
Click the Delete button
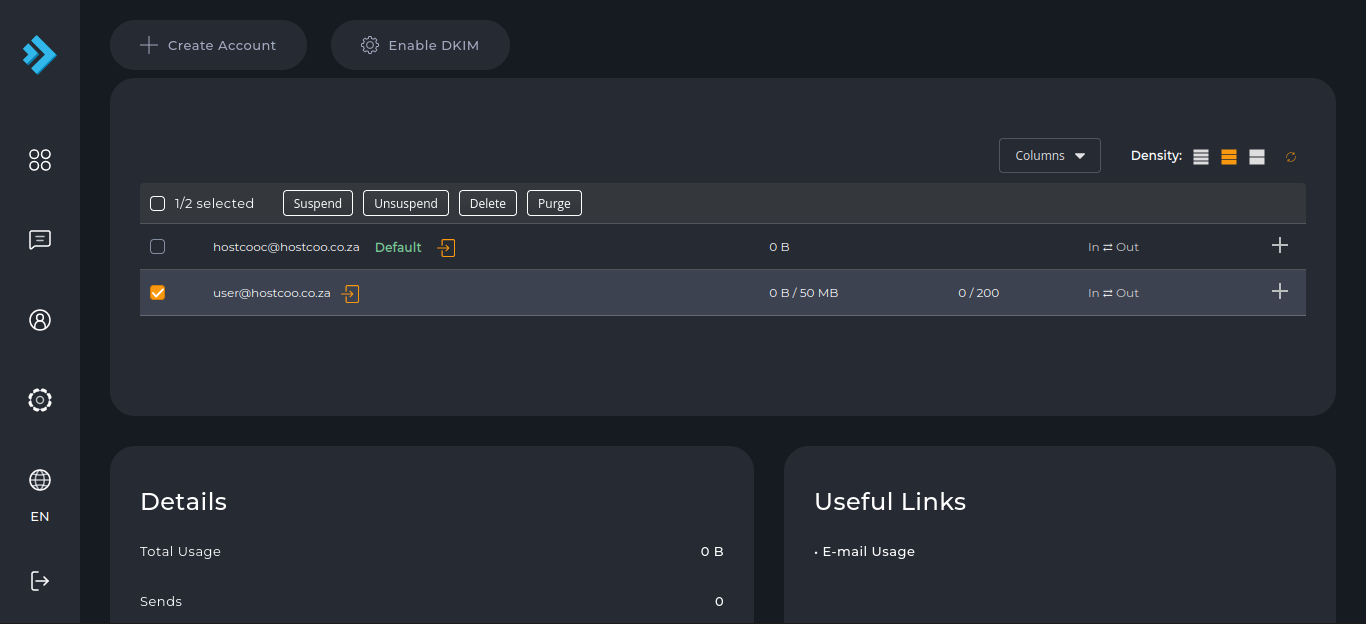[488, 203]
